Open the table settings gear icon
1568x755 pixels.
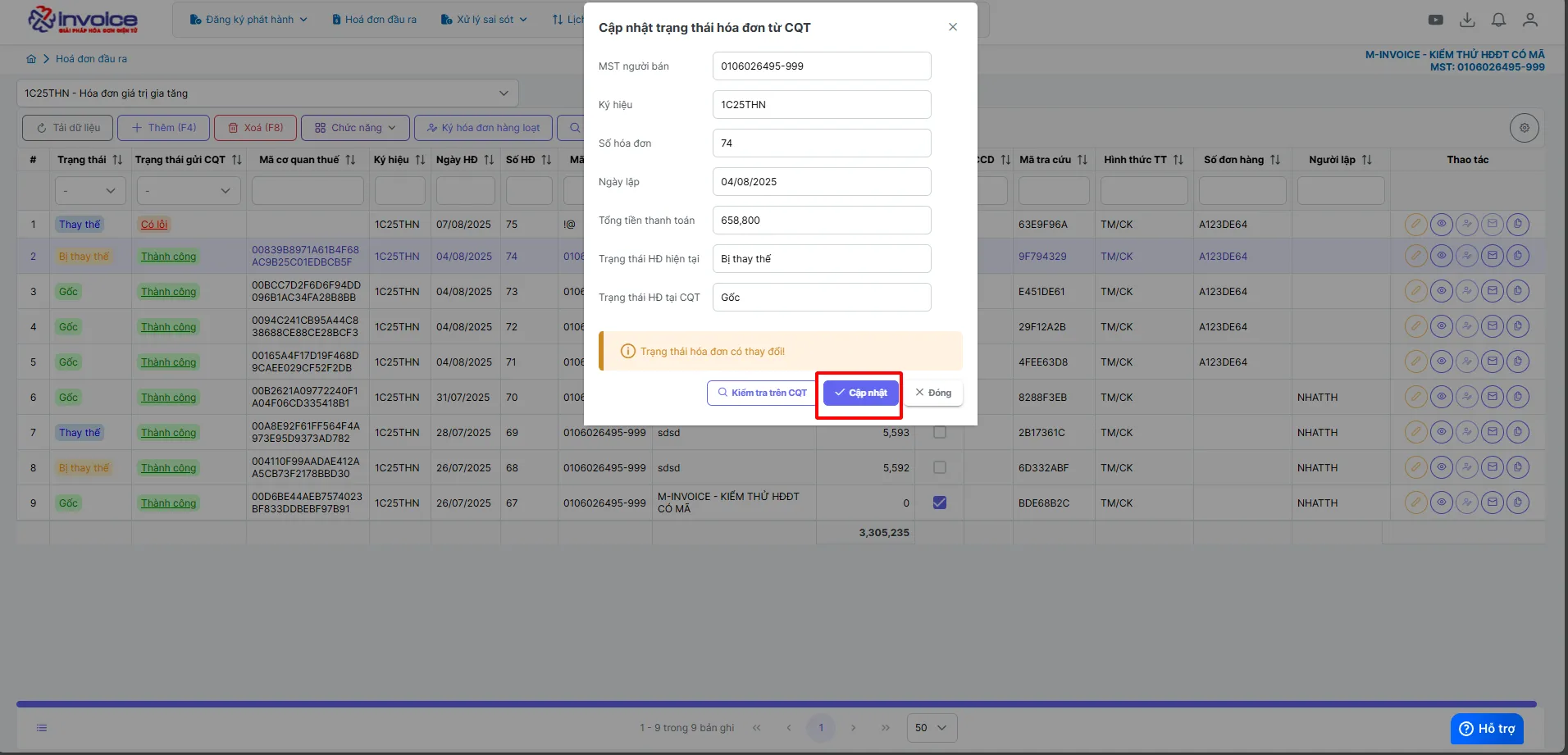pos(1524,128)
